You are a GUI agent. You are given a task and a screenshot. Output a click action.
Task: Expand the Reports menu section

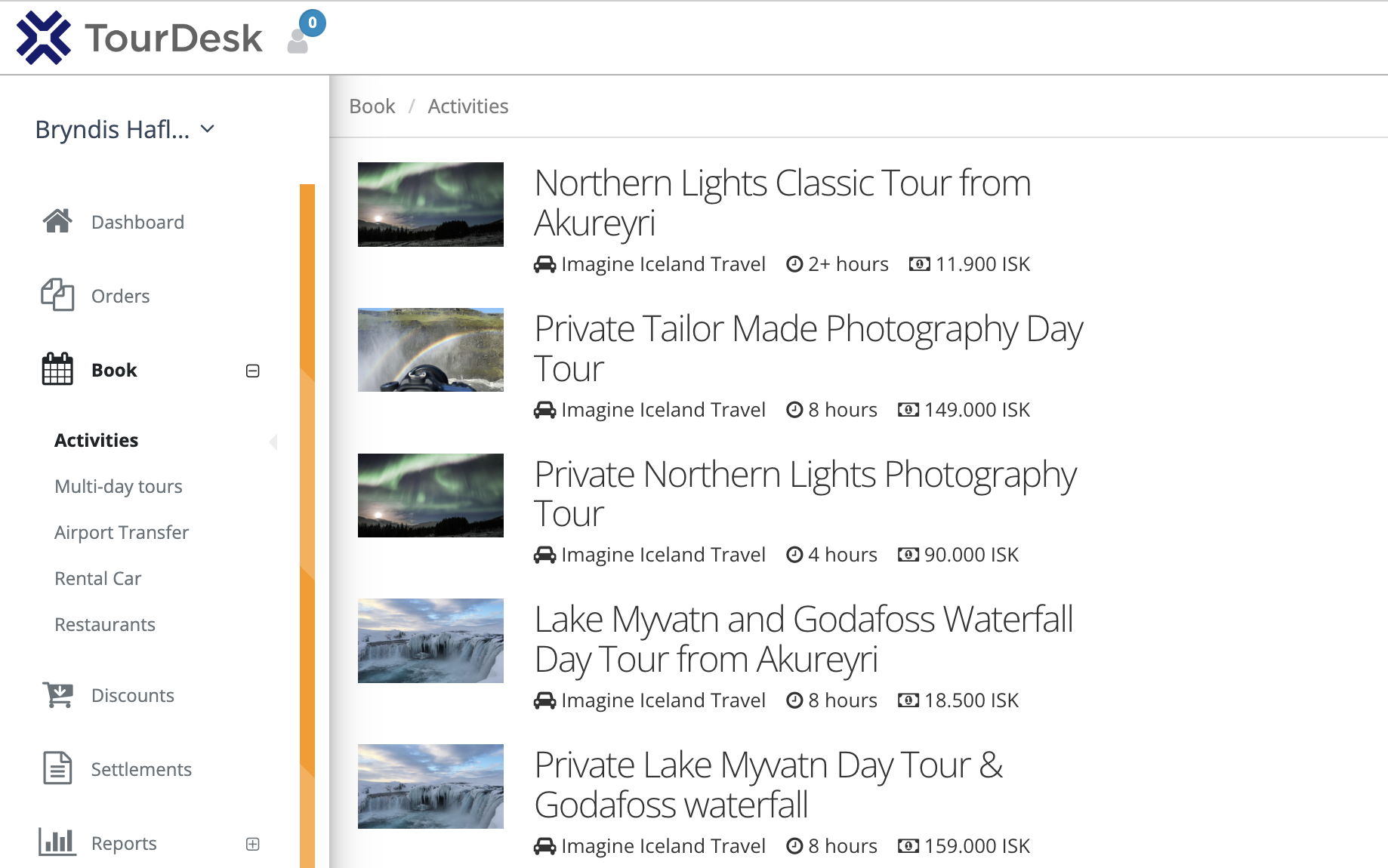point(253,844)
